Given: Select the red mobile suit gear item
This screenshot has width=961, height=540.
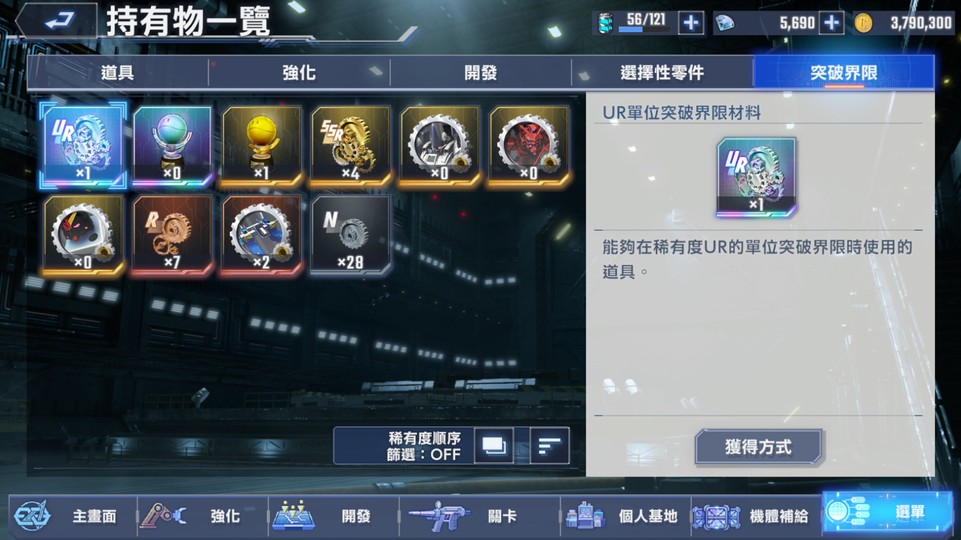Looking at the screenshot, I should click(529, 145).
